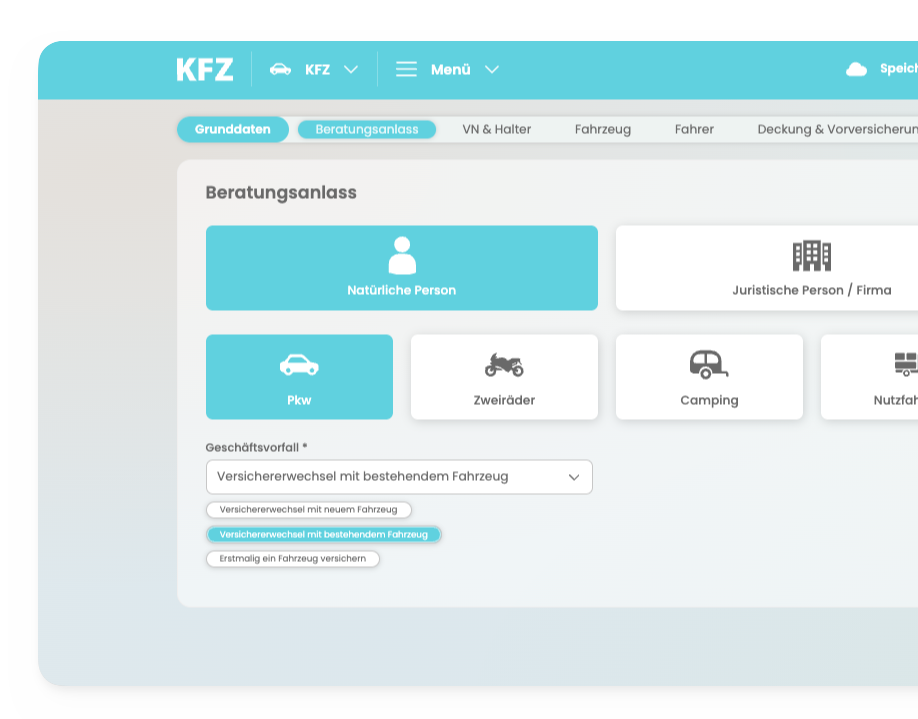The image size is (918, 719).
Task: Go to the Grunddaten step
Action: [x=232, y=129]
